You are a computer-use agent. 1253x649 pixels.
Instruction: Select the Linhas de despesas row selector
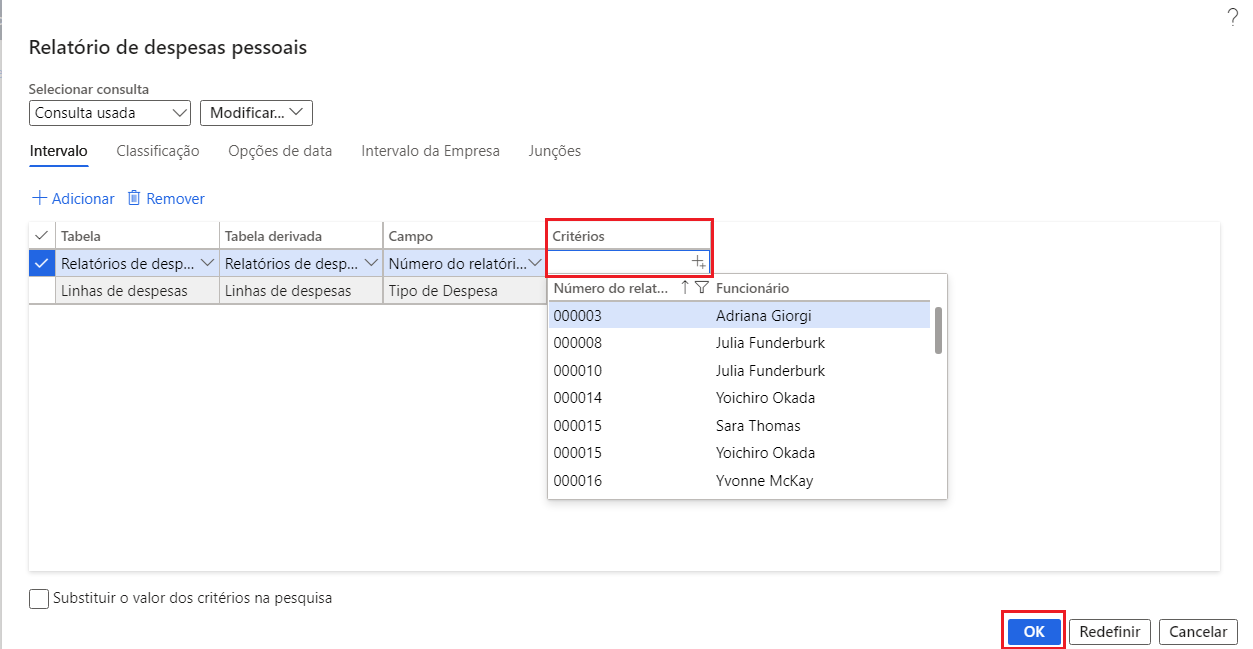pos(41,290)
